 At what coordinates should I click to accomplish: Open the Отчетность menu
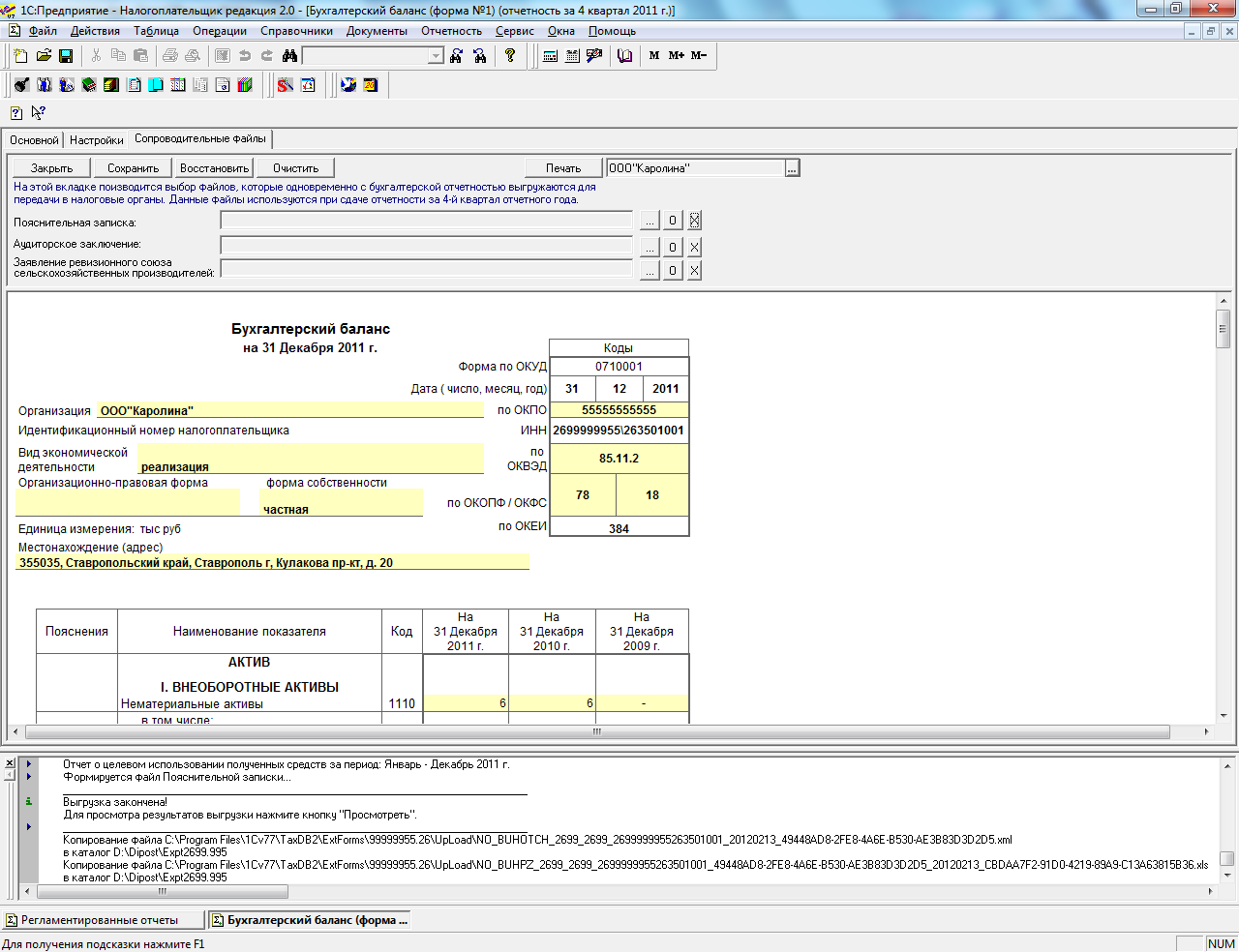pos(451,31)
